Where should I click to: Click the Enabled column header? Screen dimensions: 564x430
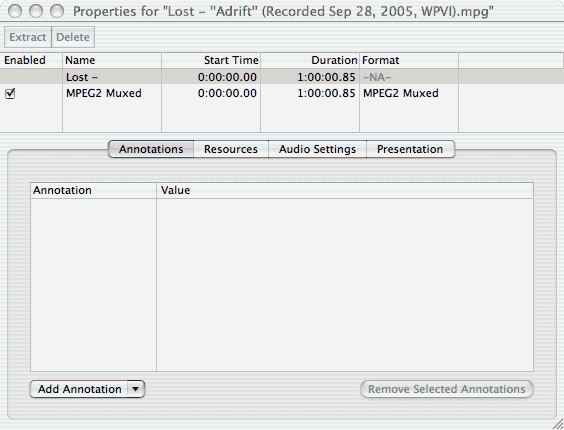click(31, 60)
